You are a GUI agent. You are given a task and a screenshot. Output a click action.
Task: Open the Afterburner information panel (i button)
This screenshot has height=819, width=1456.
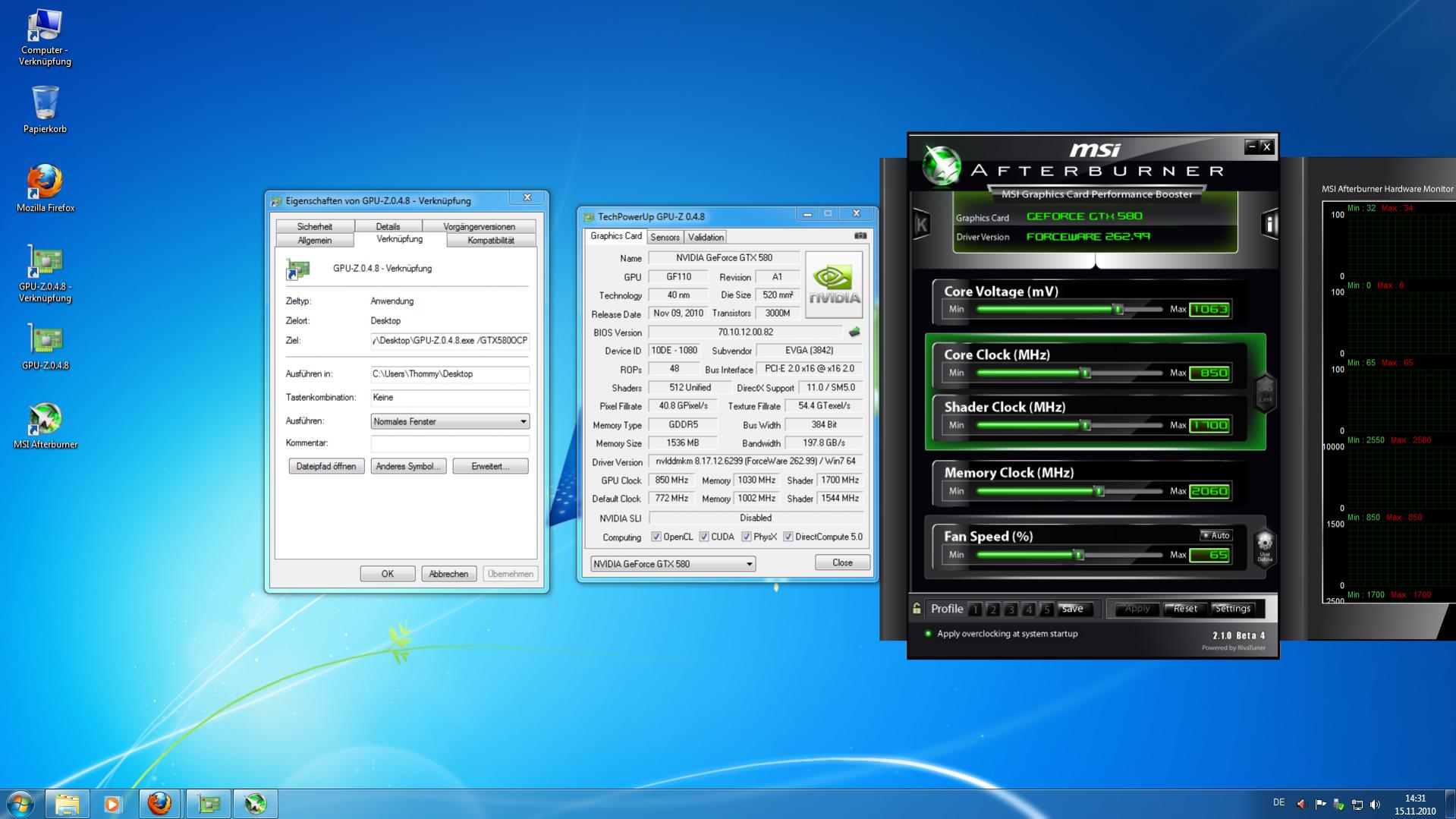click(1269, 224)
